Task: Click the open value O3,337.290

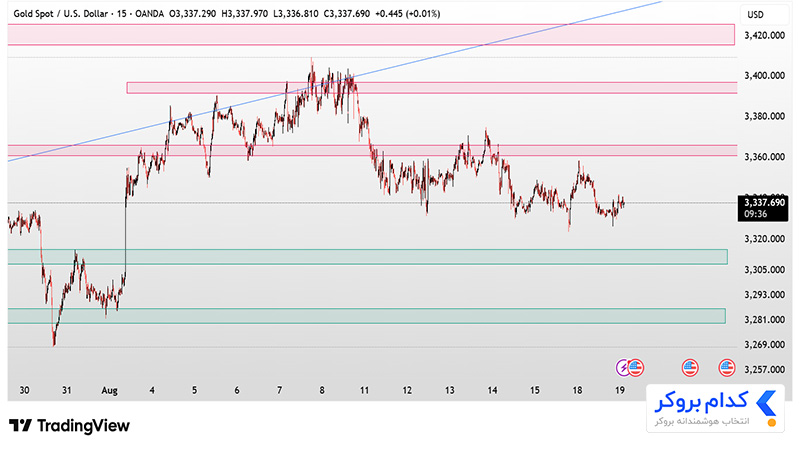Action: click(192, 14)
